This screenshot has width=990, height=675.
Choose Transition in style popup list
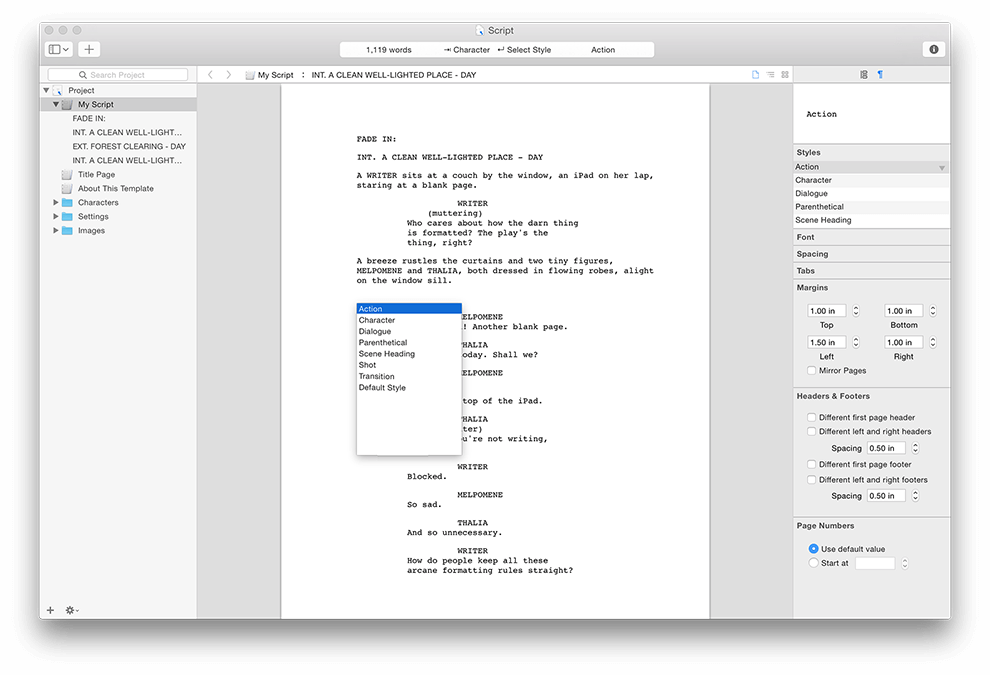409,376
